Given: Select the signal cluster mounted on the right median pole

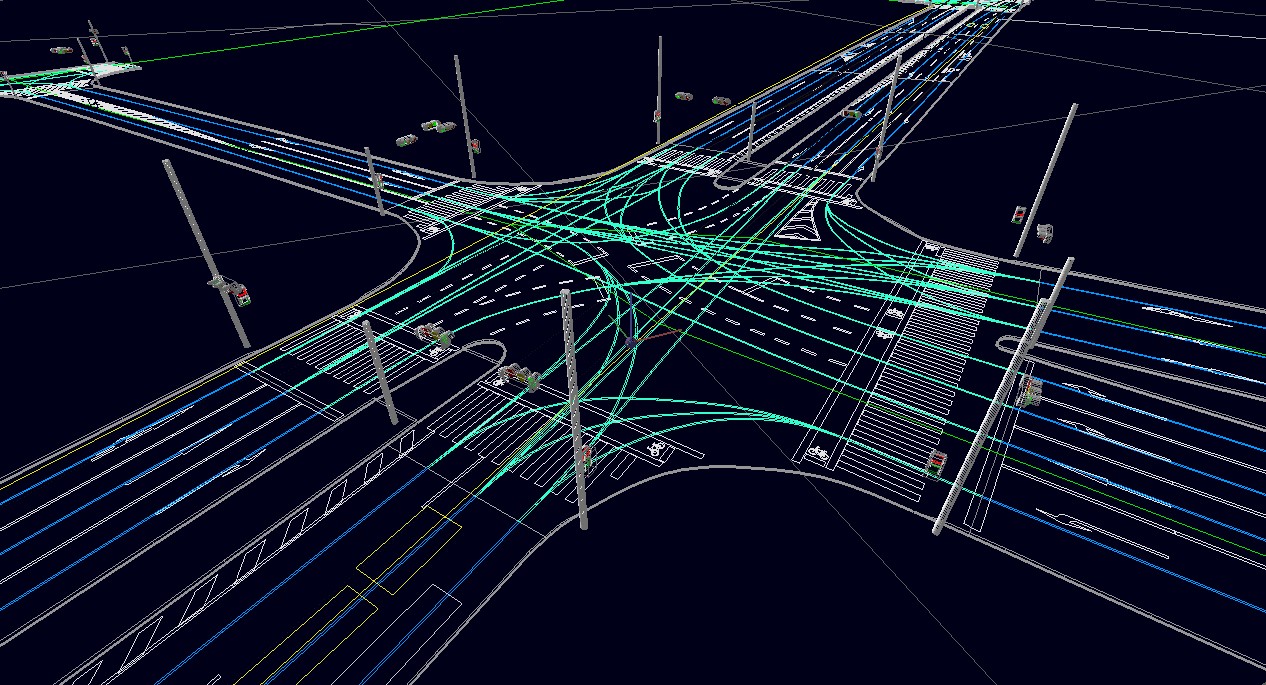Looking at the screenshot, I should 1028,388.
